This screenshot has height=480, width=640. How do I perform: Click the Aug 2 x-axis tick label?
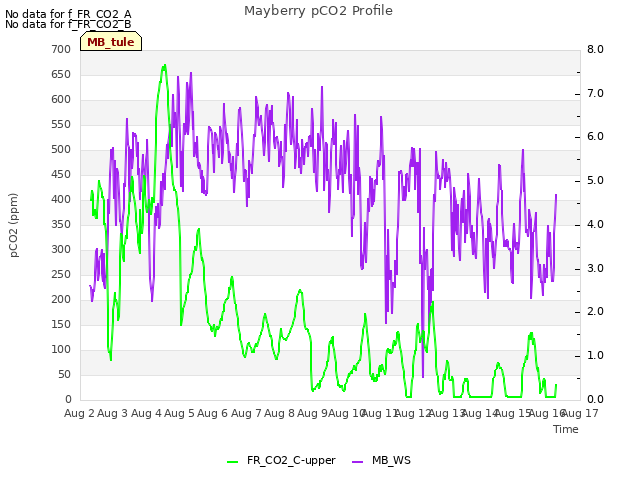79,413
